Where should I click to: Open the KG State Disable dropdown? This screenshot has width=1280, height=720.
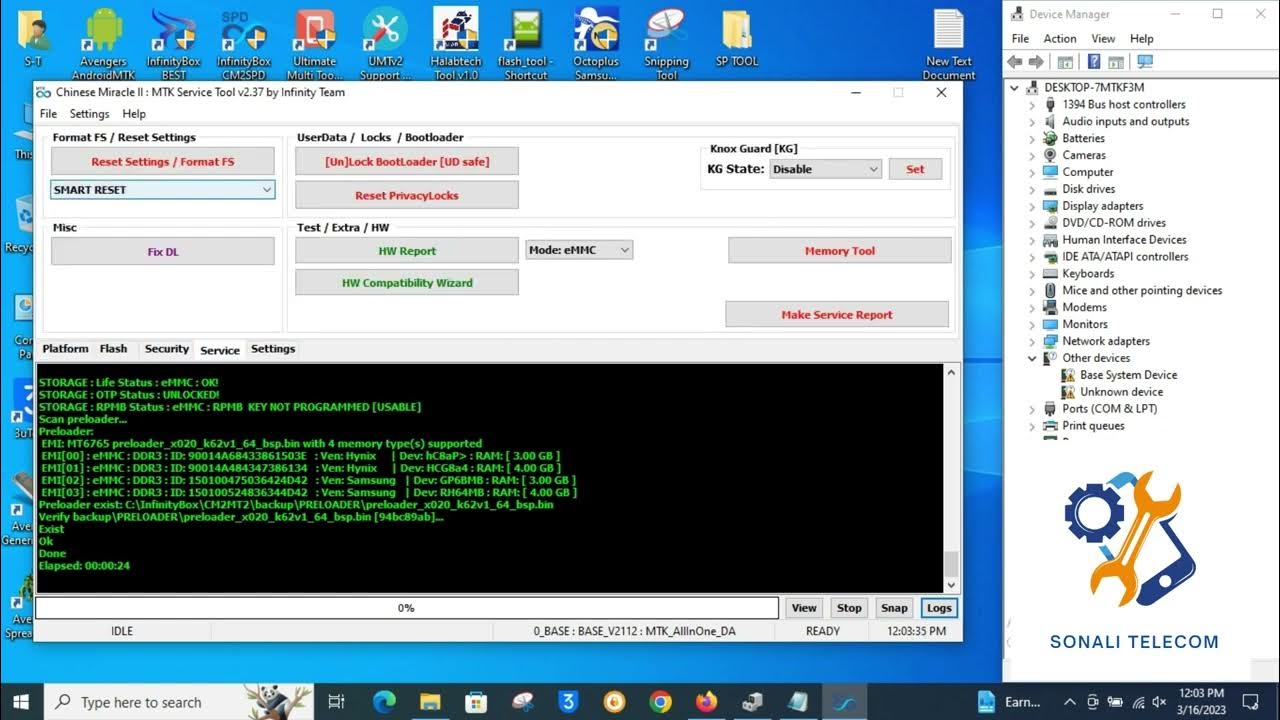tap(825, 169)
